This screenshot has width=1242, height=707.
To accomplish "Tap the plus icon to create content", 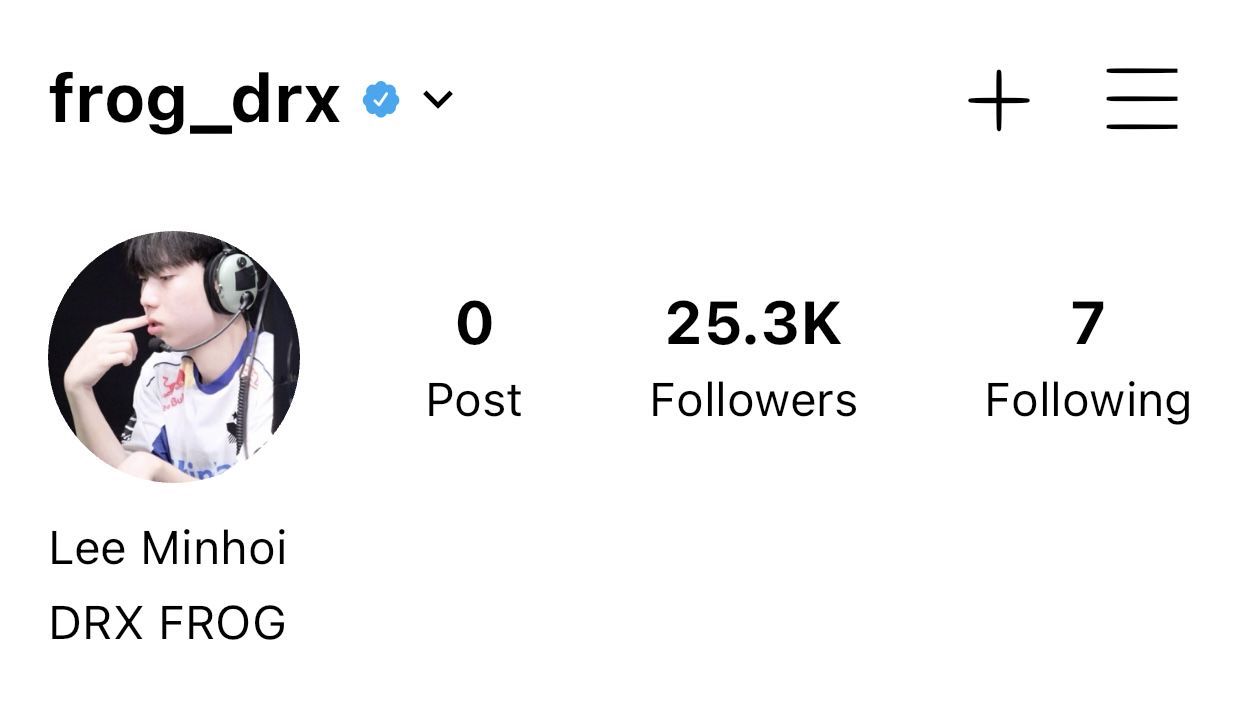I will point(998,100).
